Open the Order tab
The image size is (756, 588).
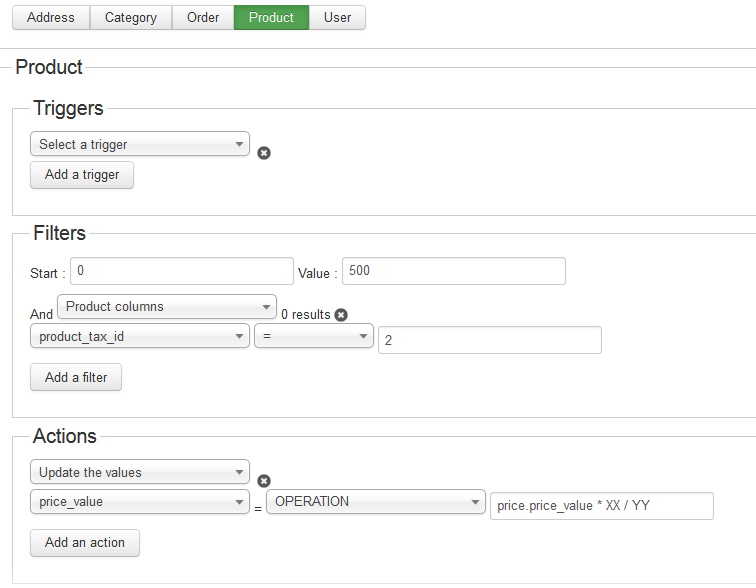pyautogui.click(x=203, y=17)
